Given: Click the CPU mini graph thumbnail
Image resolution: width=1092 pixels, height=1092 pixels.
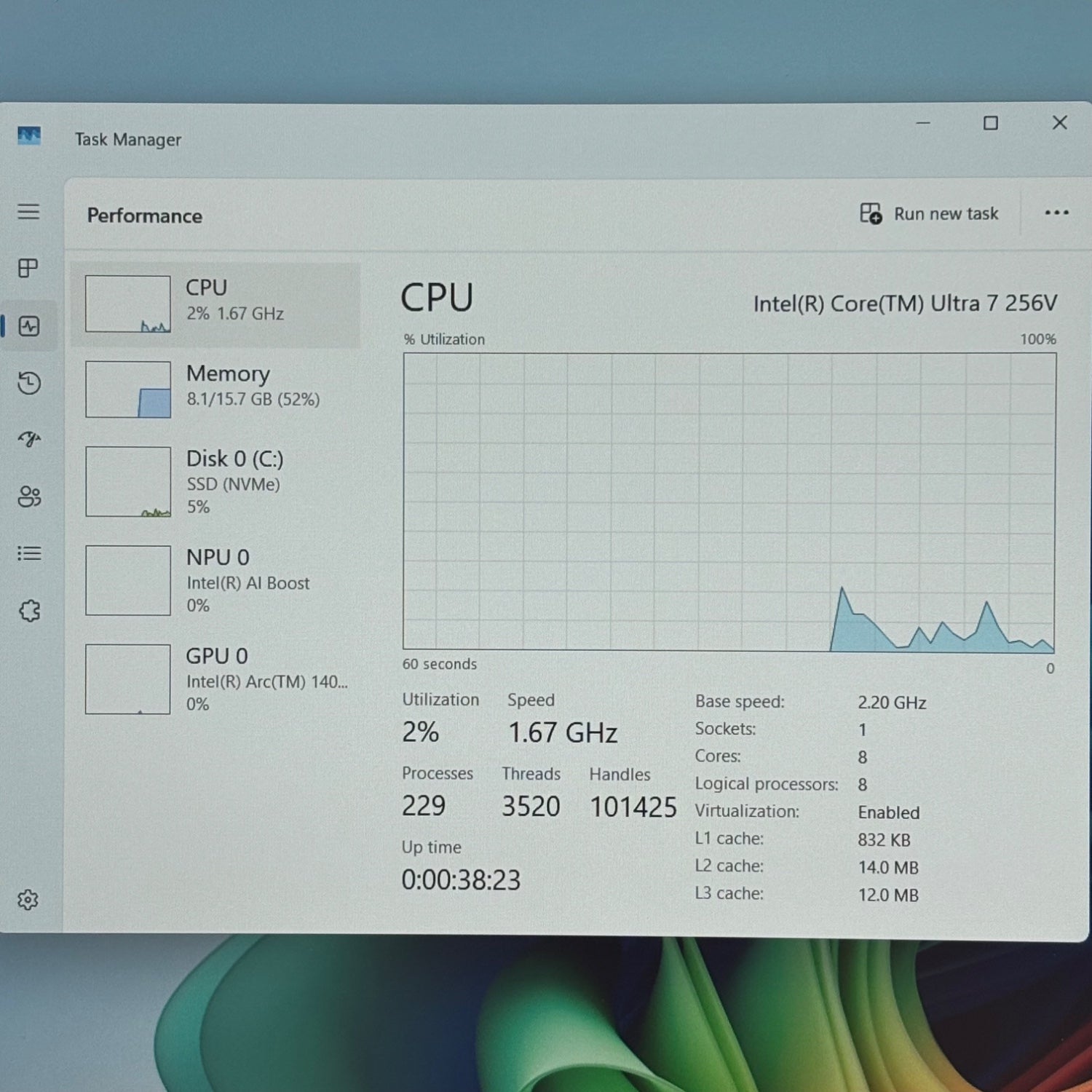Looking at the screenshot, I should pos(128,304).
